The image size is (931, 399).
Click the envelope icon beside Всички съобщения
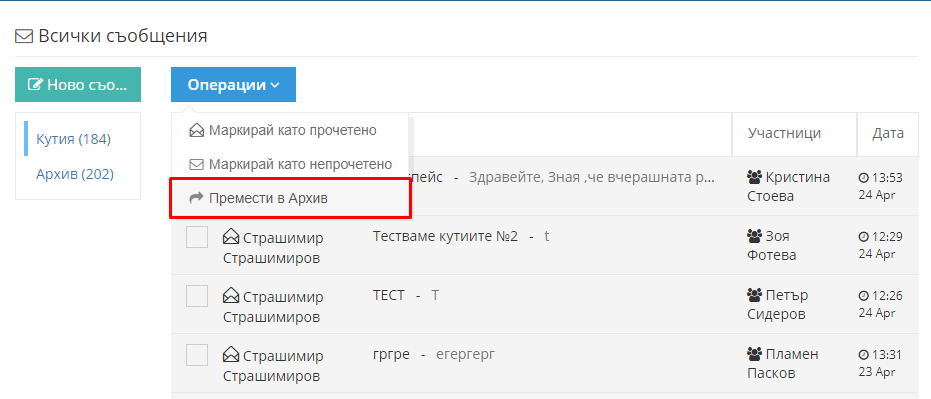[24, 37]
